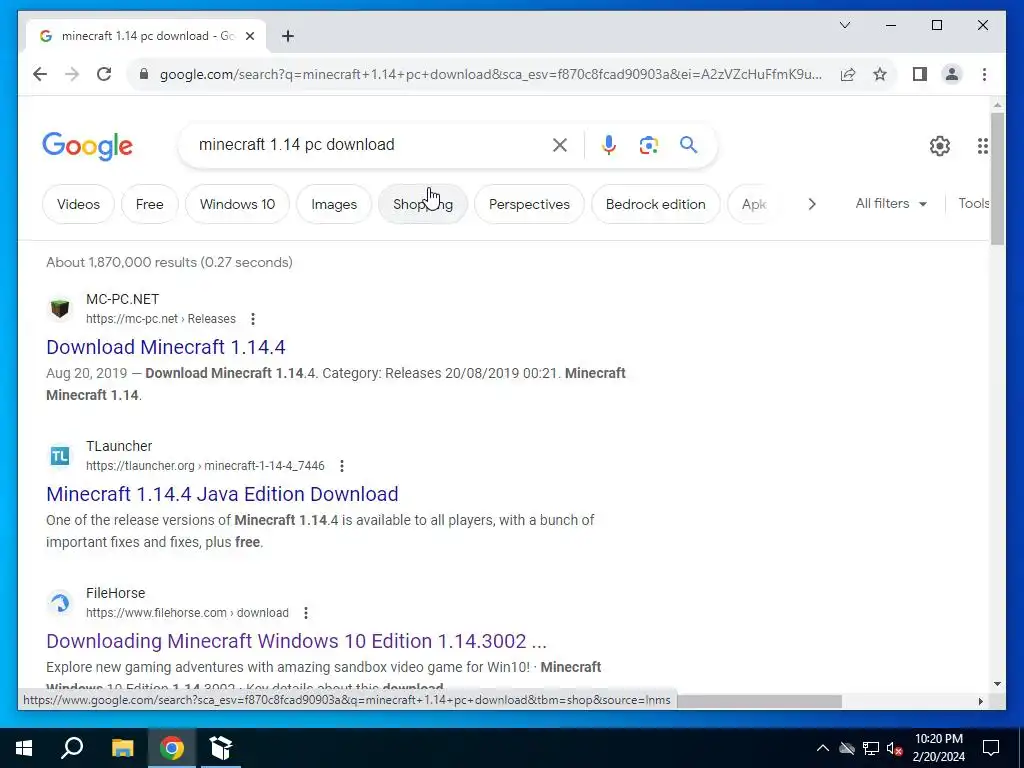
Task: Start voice search with microphone
Action: point(609,145)
